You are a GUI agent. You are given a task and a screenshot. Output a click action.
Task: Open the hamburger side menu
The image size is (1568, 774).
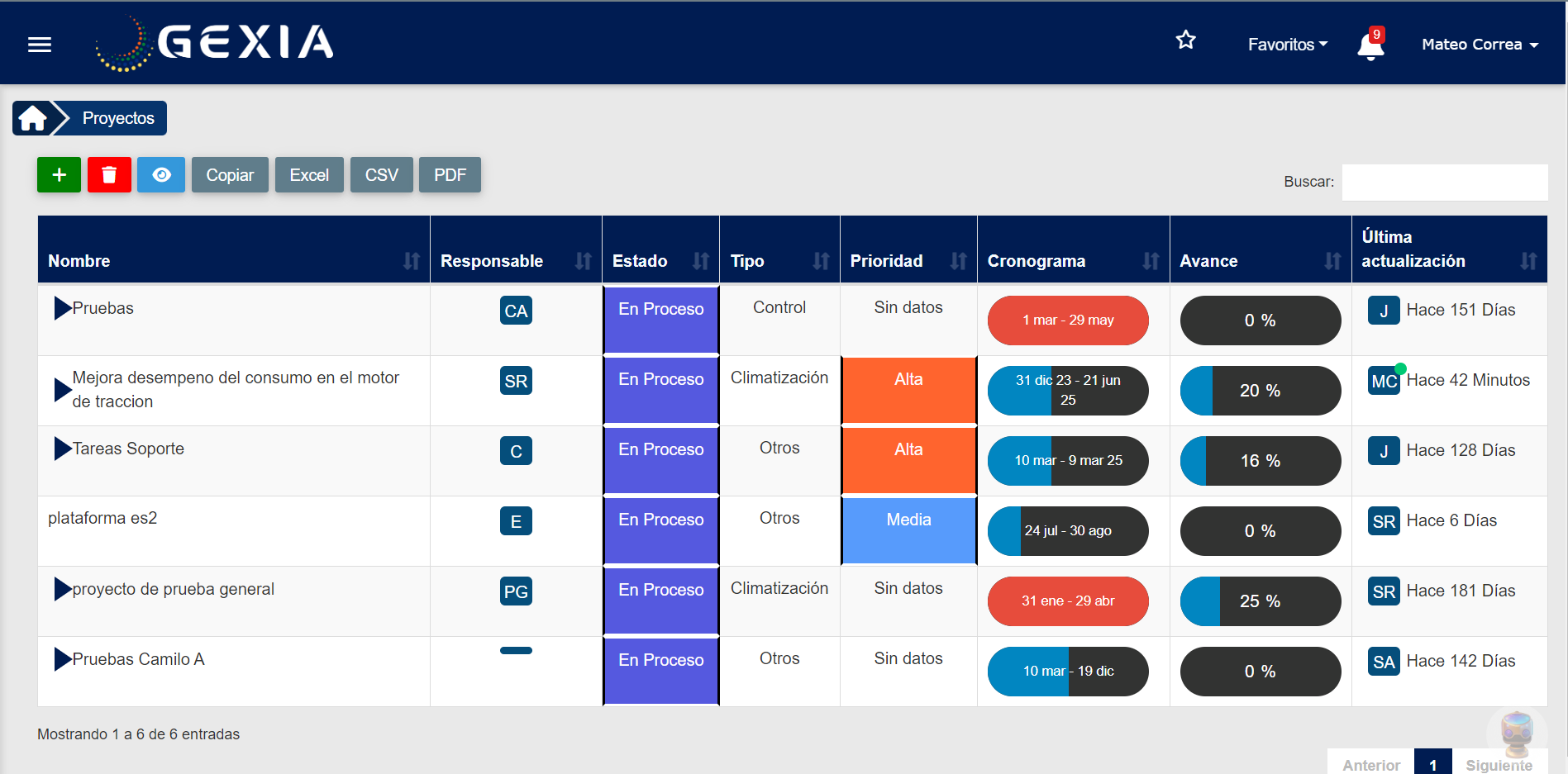coord(40,45)
